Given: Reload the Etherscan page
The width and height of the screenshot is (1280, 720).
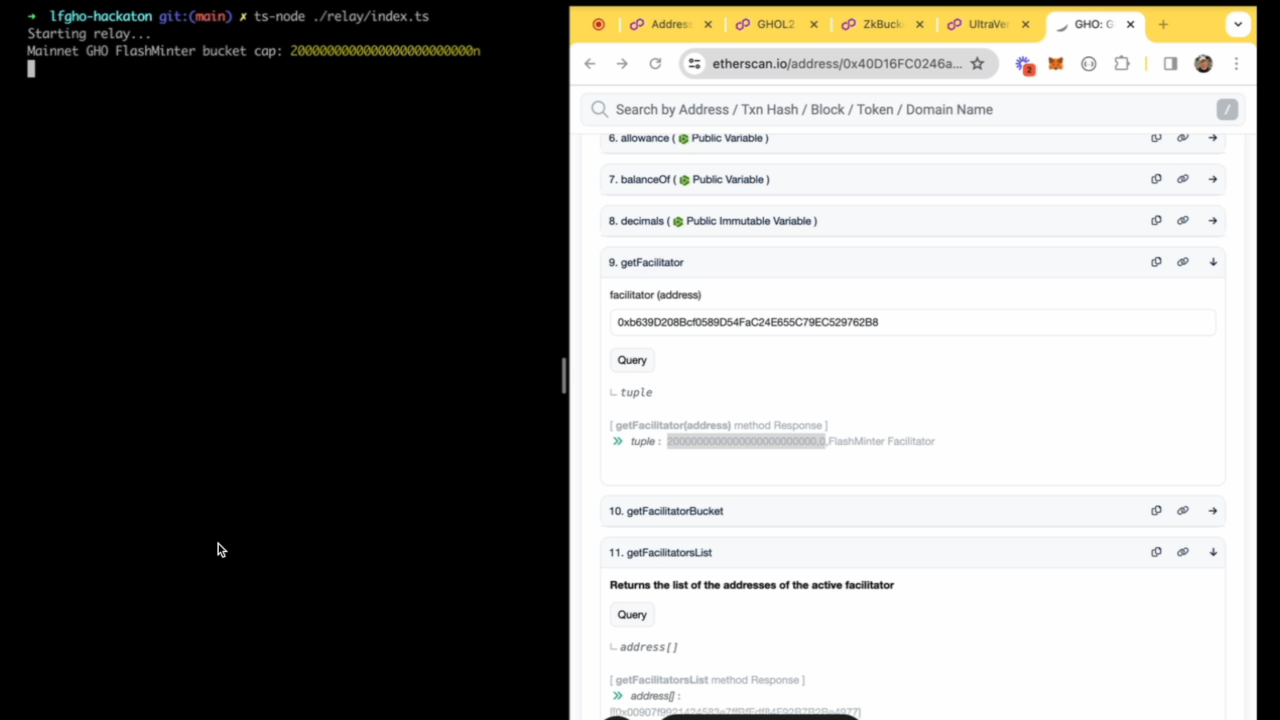Looking at the screenshot, I should 655,64.
